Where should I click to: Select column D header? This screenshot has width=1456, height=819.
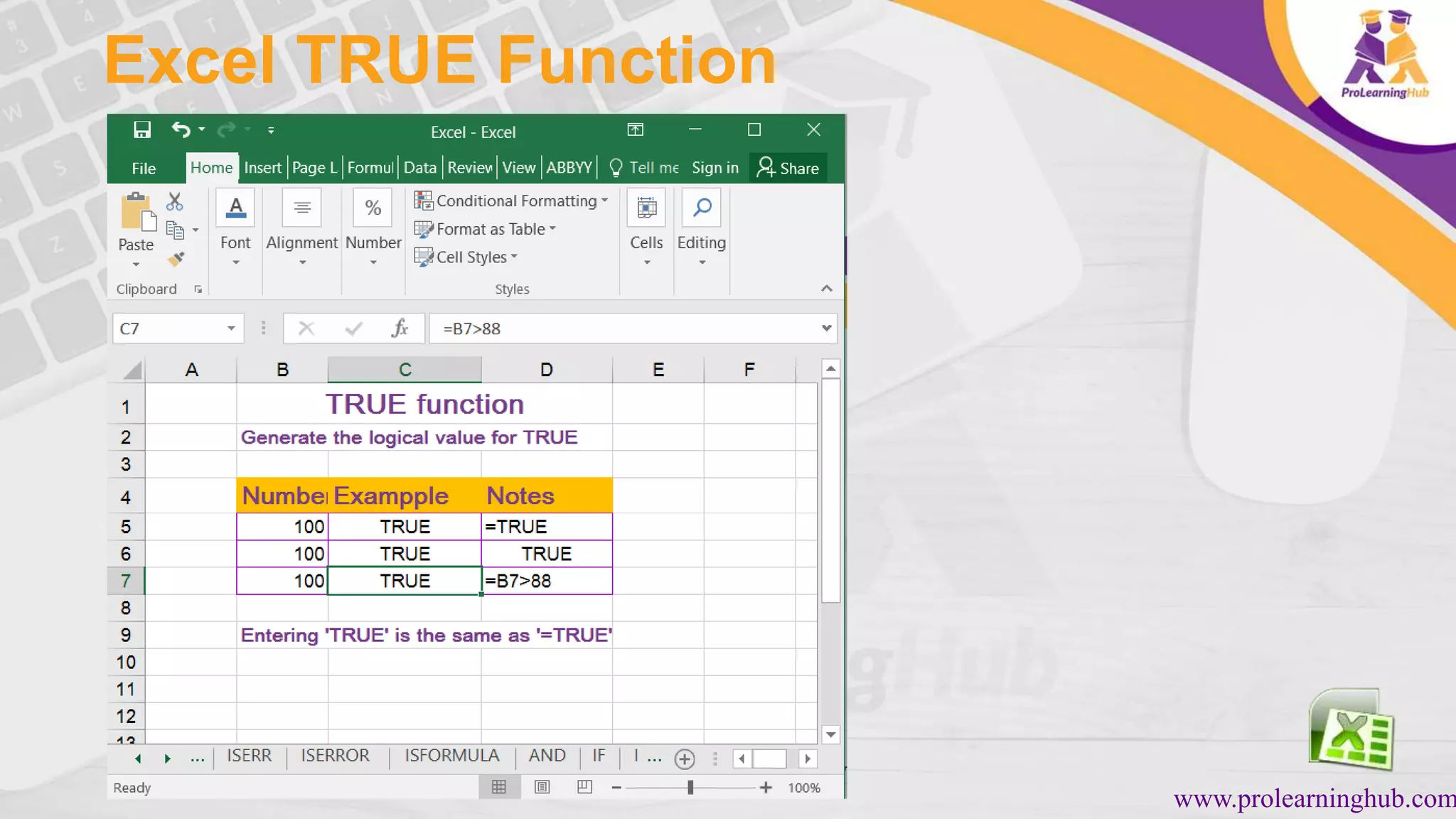tap(547, 370)
